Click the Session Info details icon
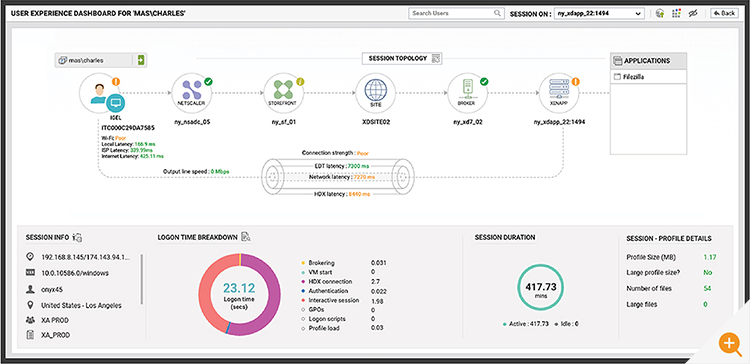750x364 pixels. point(77,237)
